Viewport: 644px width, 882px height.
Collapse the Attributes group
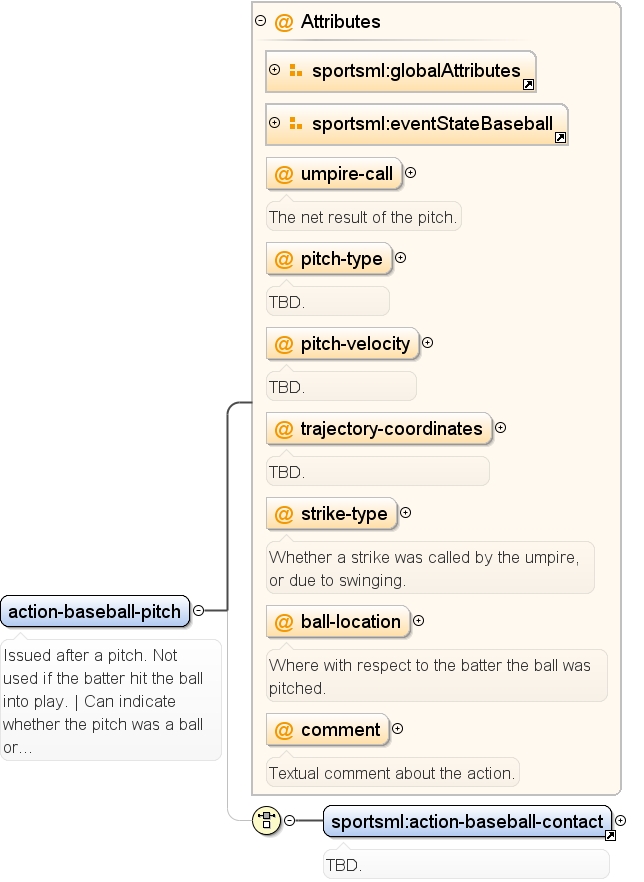260,21
